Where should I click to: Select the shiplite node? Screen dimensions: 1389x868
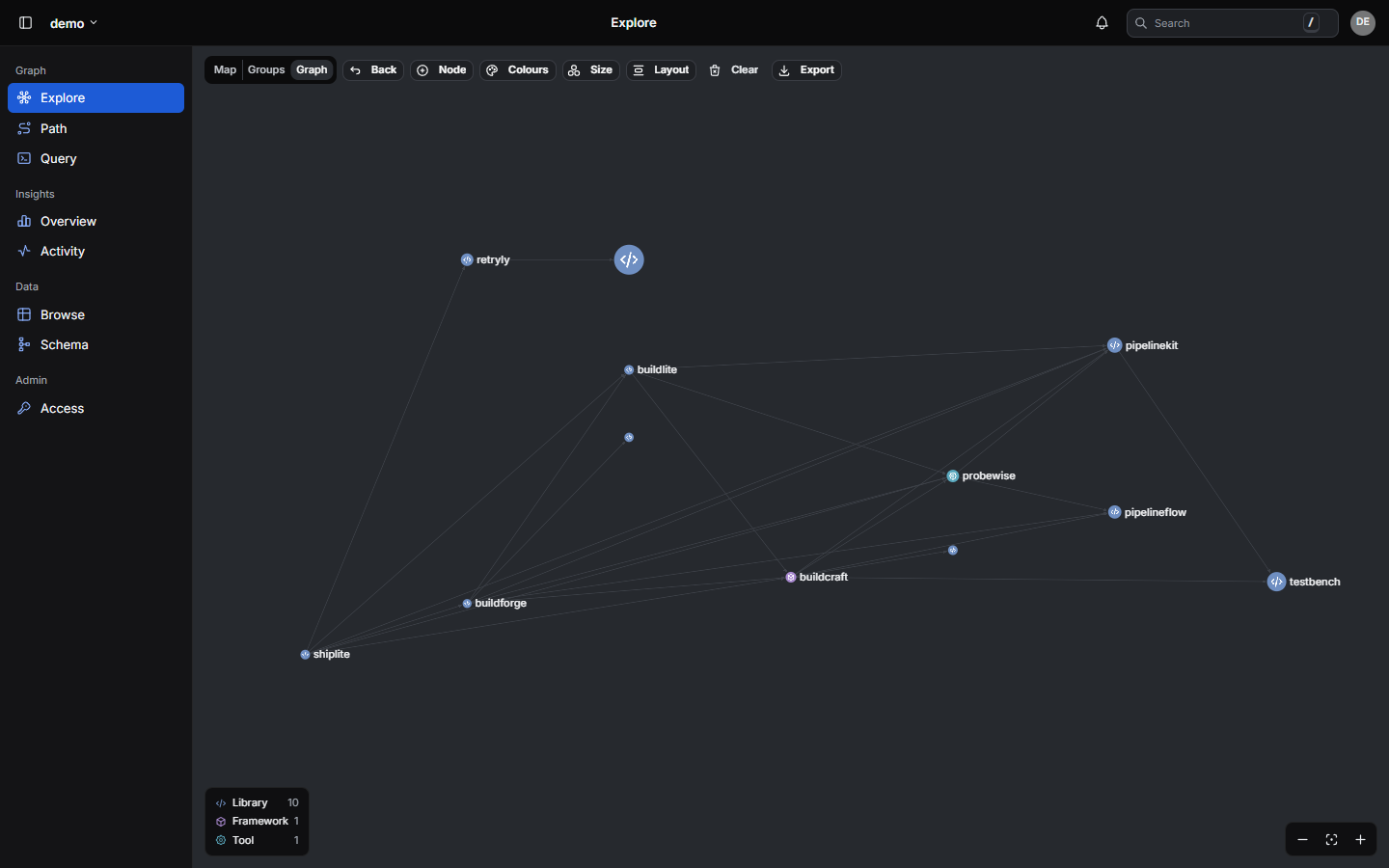click(x=305, y=654)
